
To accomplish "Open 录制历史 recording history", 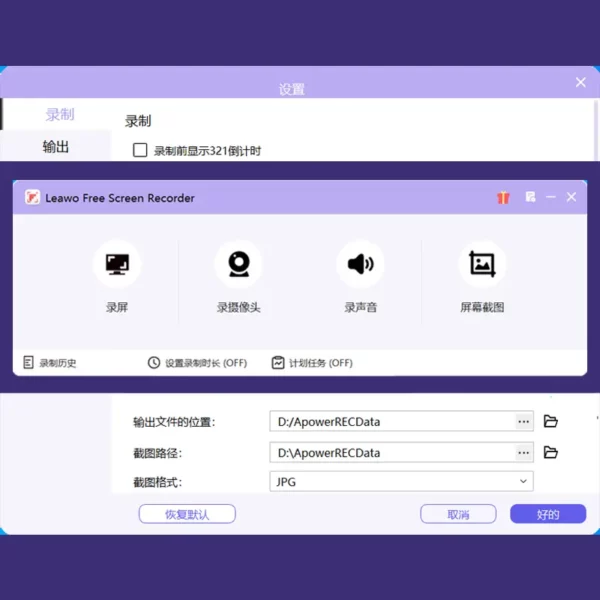I will (x=50, y=362).
